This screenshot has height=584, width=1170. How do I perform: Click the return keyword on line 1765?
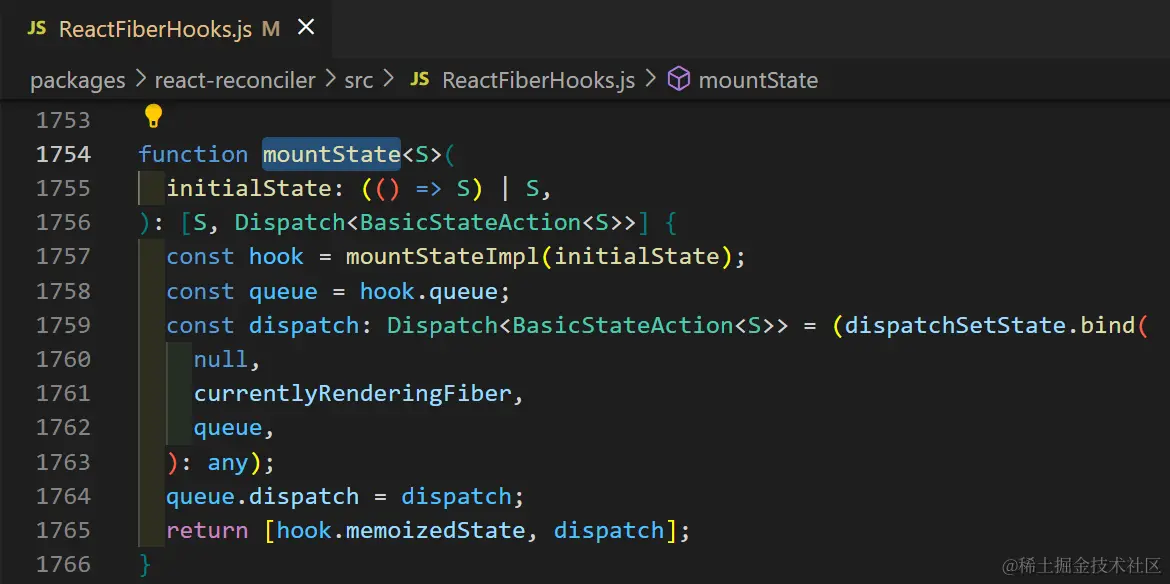207,530
